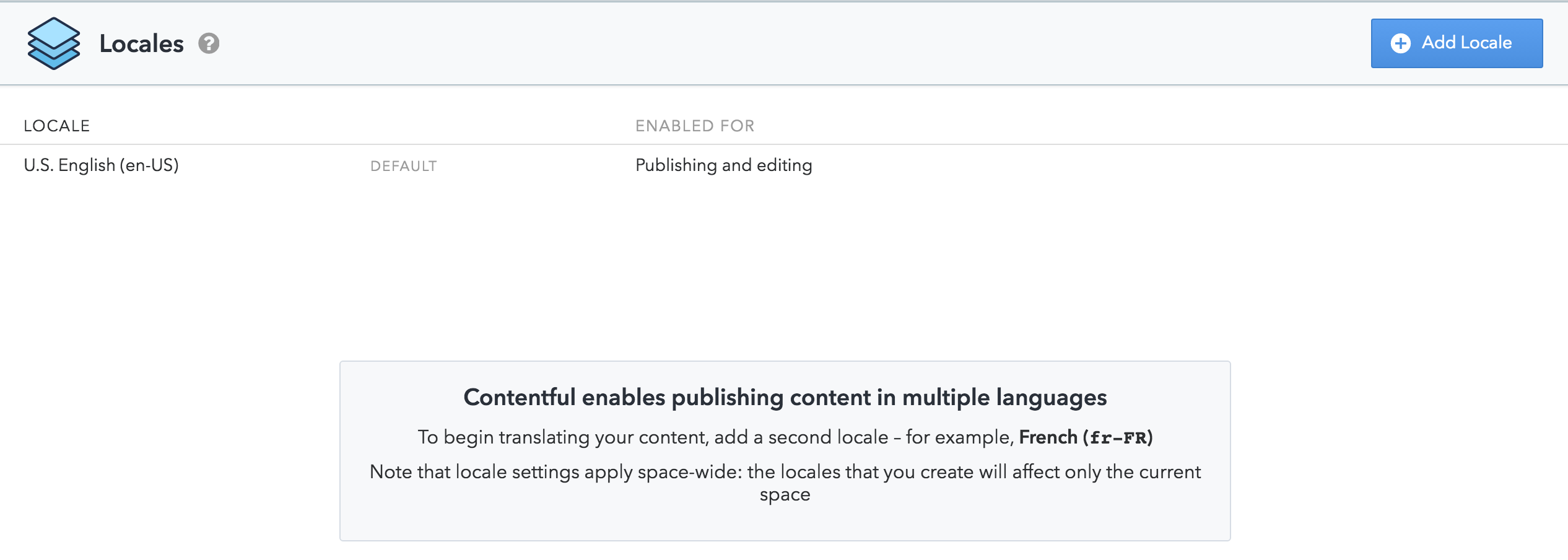Click the DEFAULT label in locale row
Image resolution: width=1568 pixels, height=560 pixels.
coord(404,166)
